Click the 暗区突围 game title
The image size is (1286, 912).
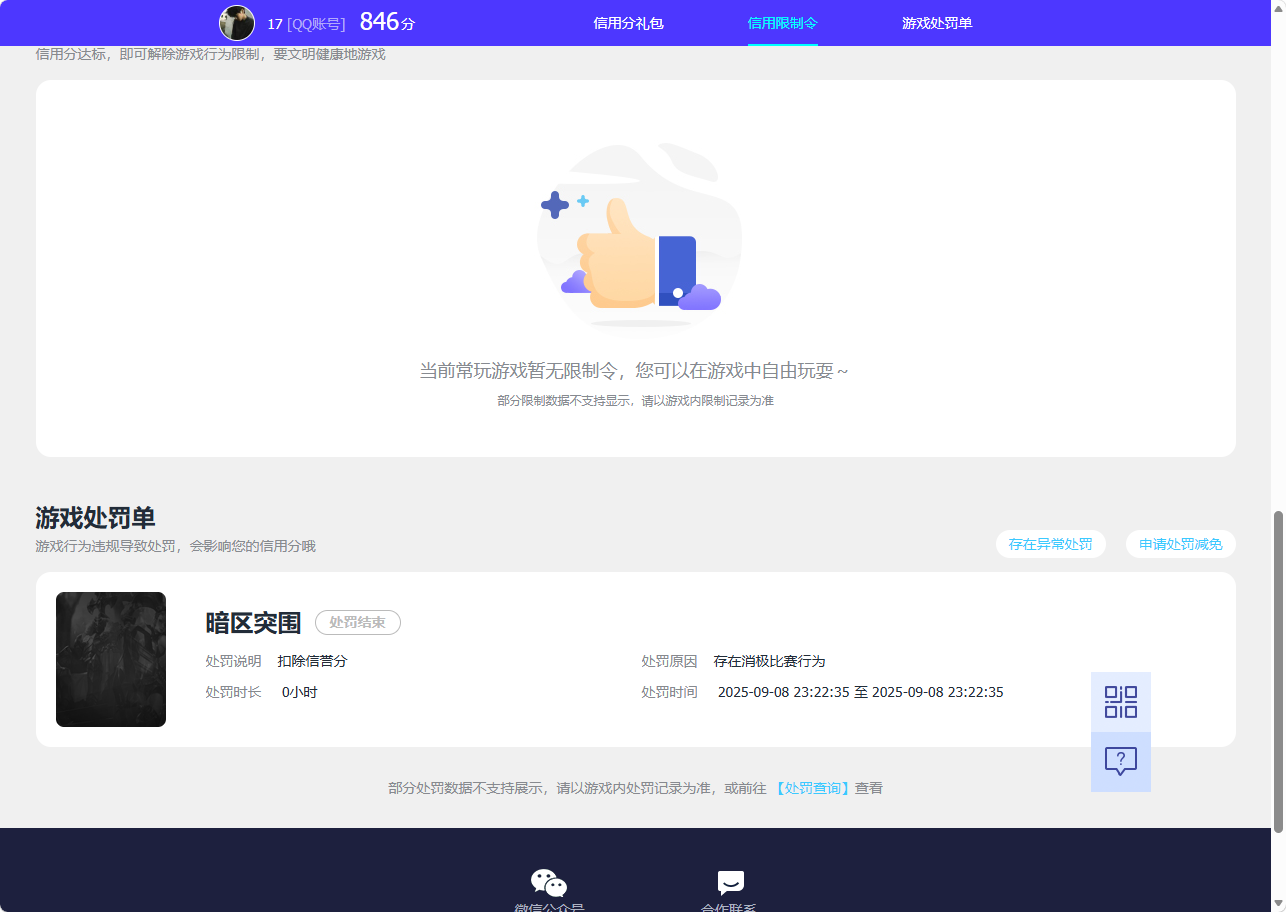coord(253,623)
